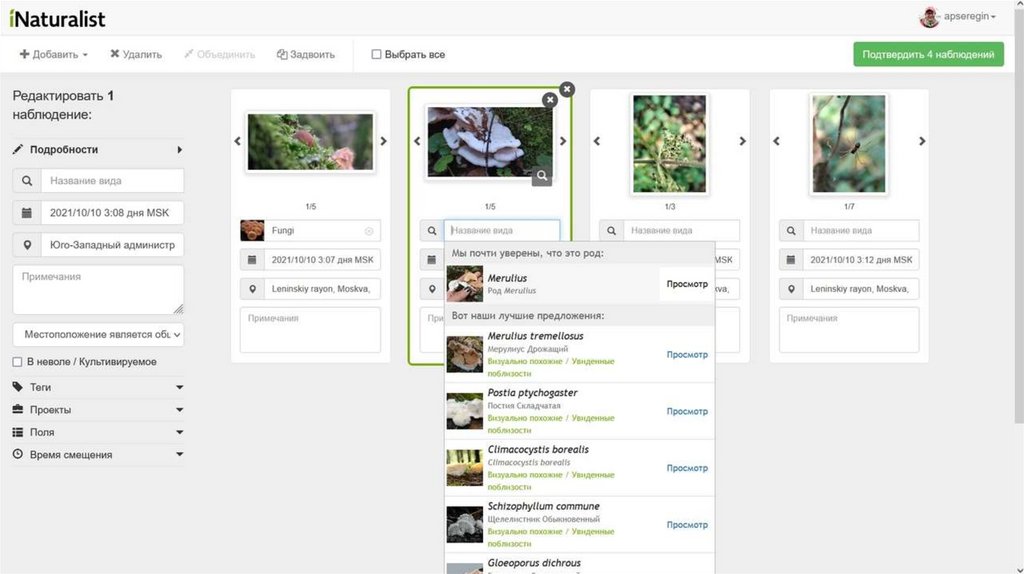Click the Объединить toolbar item
Image resolution: width=1024 pixels, height=574 pixels.
point(219,54)
